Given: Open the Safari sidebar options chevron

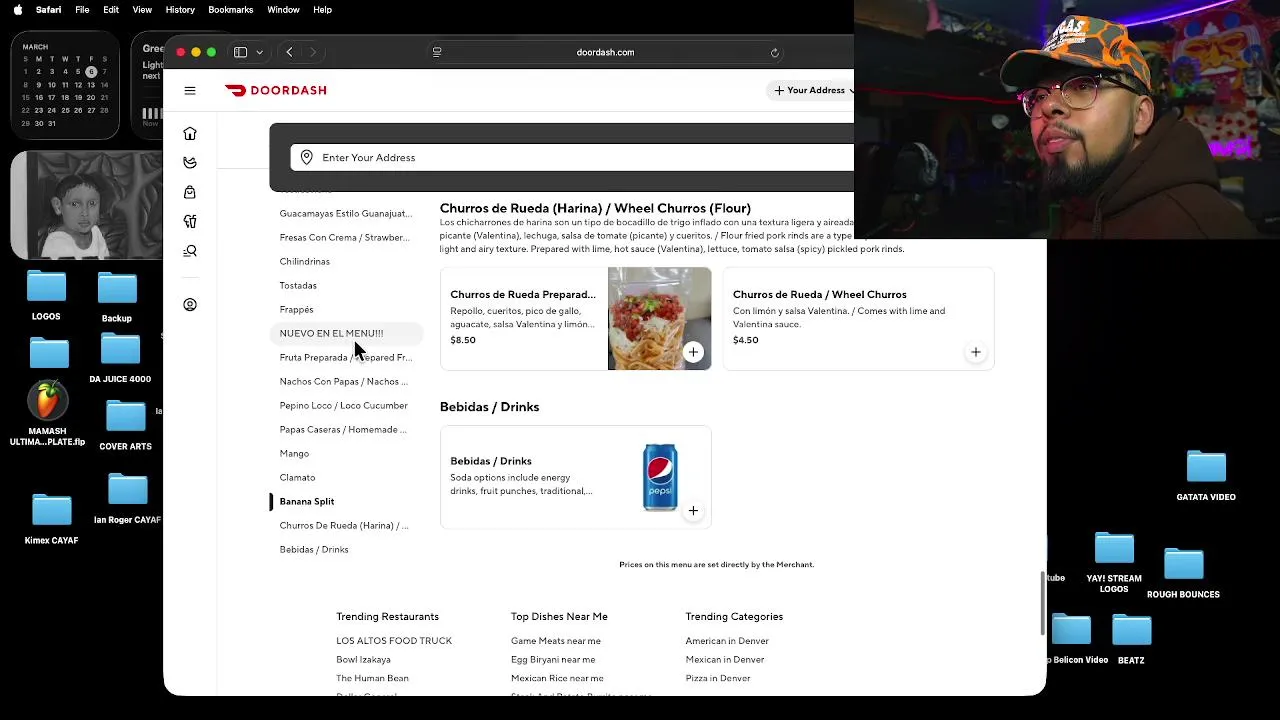Looking at the screenshot, I should tap(260, 52).
